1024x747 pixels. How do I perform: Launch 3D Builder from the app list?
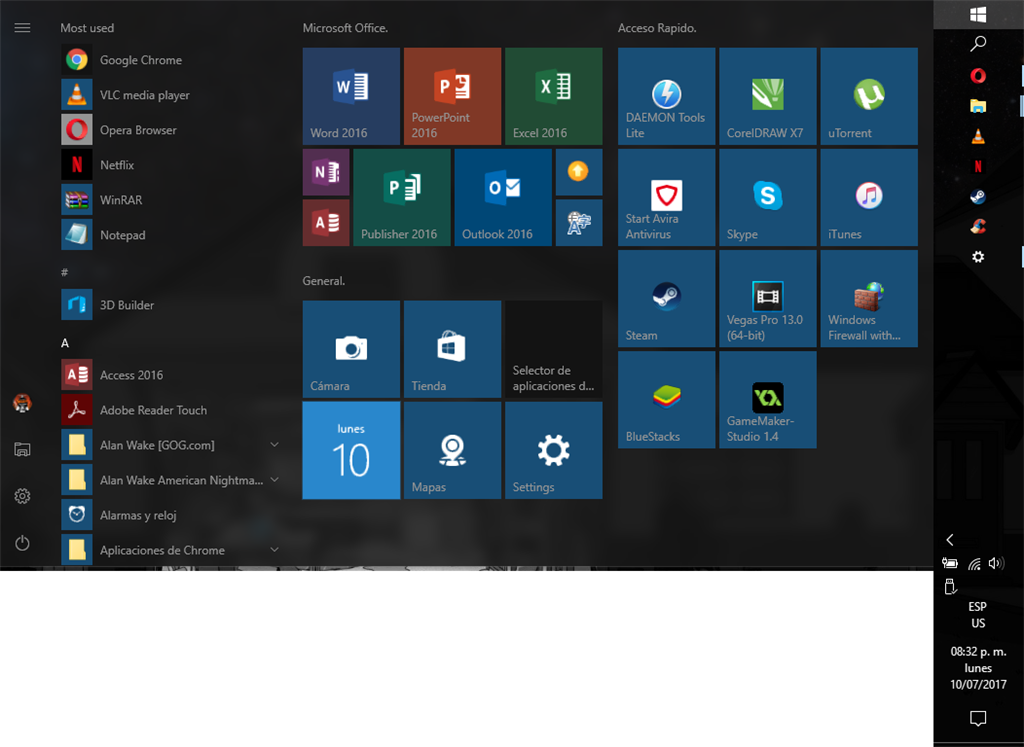tap(170, 305)
